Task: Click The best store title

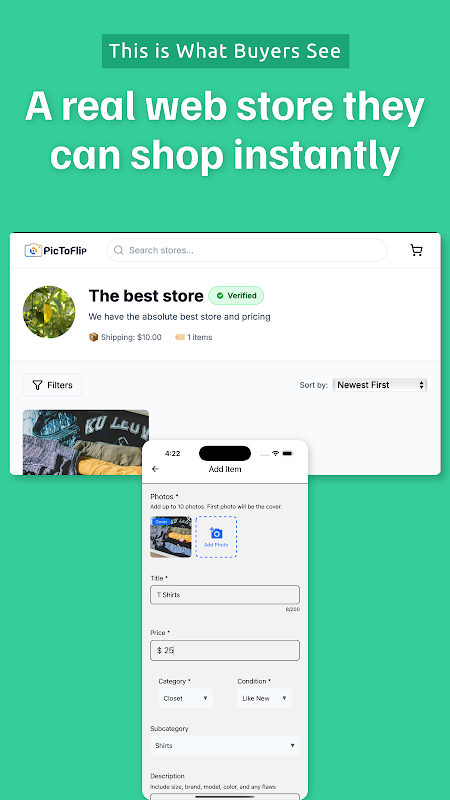Action: [x=146, y=295]
